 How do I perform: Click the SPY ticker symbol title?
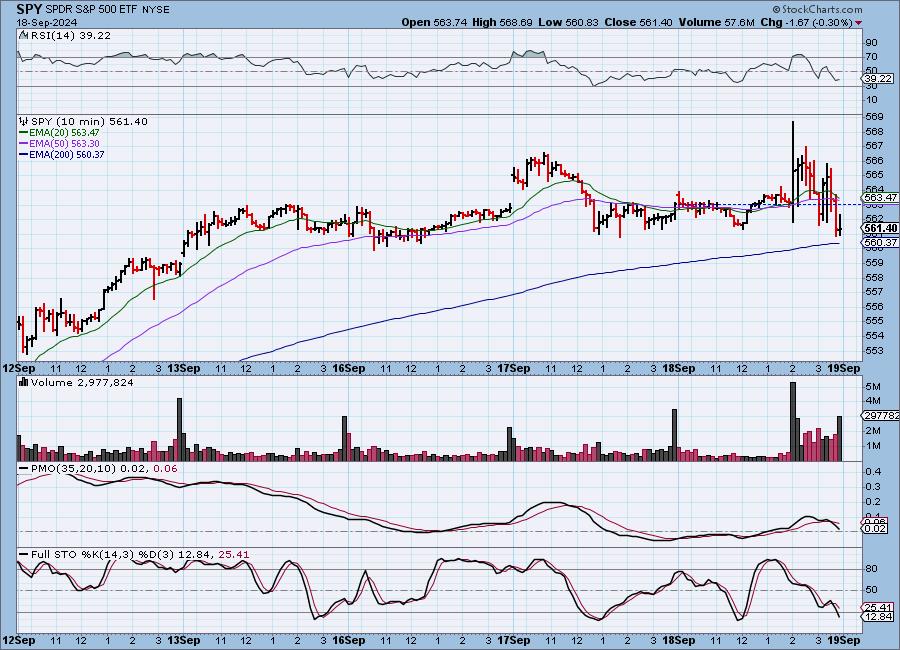click(x=29, y=9)
